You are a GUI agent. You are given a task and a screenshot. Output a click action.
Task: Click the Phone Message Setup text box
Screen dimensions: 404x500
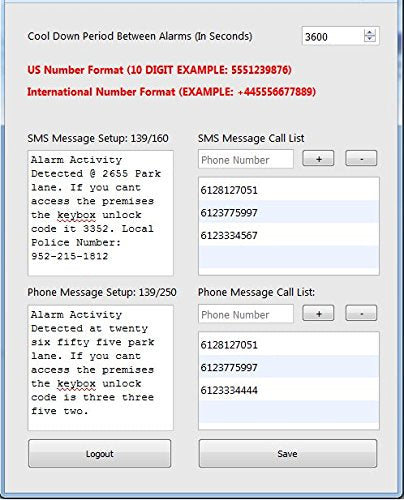[101, 368]
